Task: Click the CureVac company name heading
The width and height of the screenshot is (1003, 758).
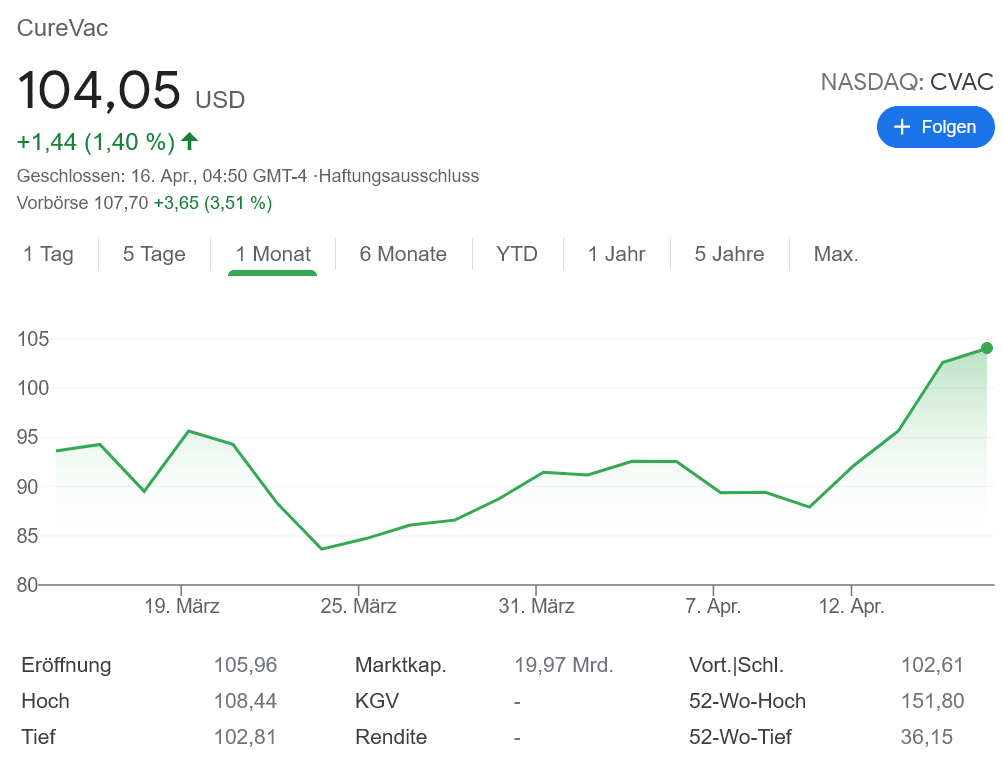Action: (63, 28)
